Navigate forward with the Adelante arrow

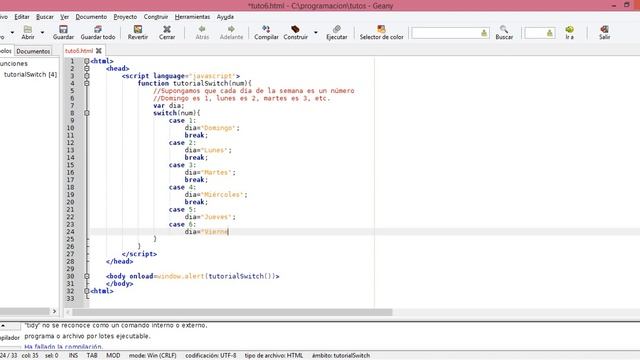231,32
